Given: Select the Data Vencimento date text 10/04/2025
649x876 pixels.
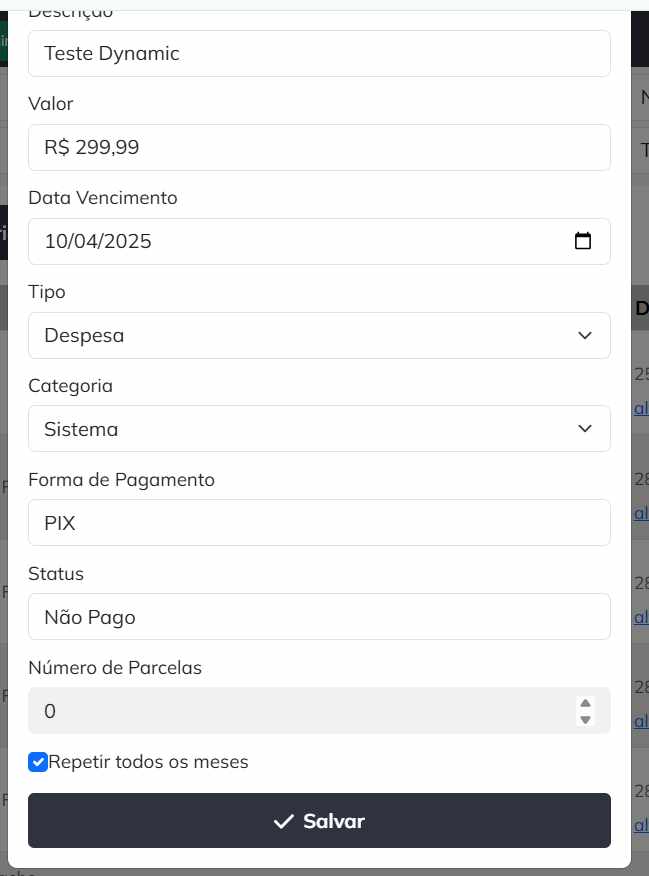Looking at the screenshot, I should [x=98, y=241].
